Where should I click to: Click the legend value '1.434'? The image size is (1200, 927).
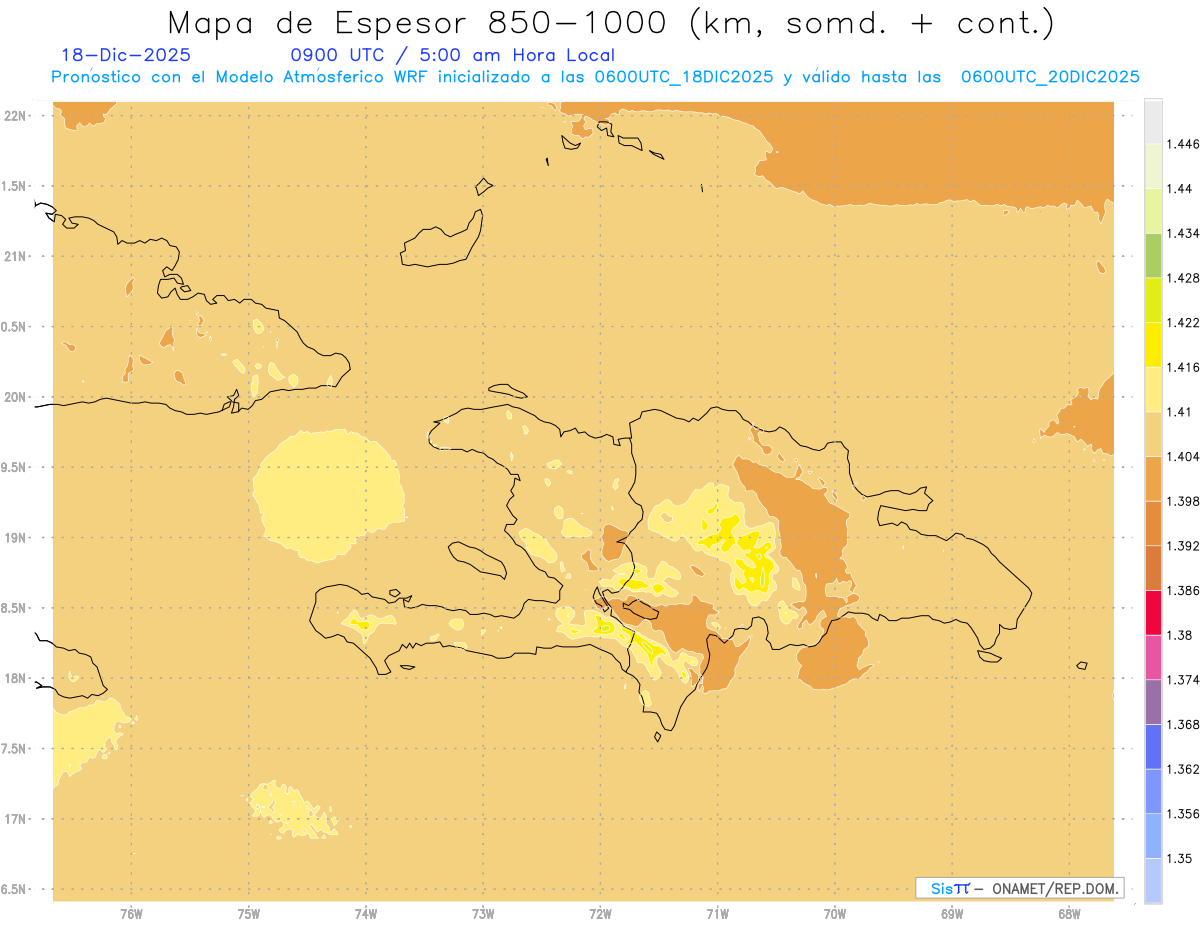(1184, 233)
